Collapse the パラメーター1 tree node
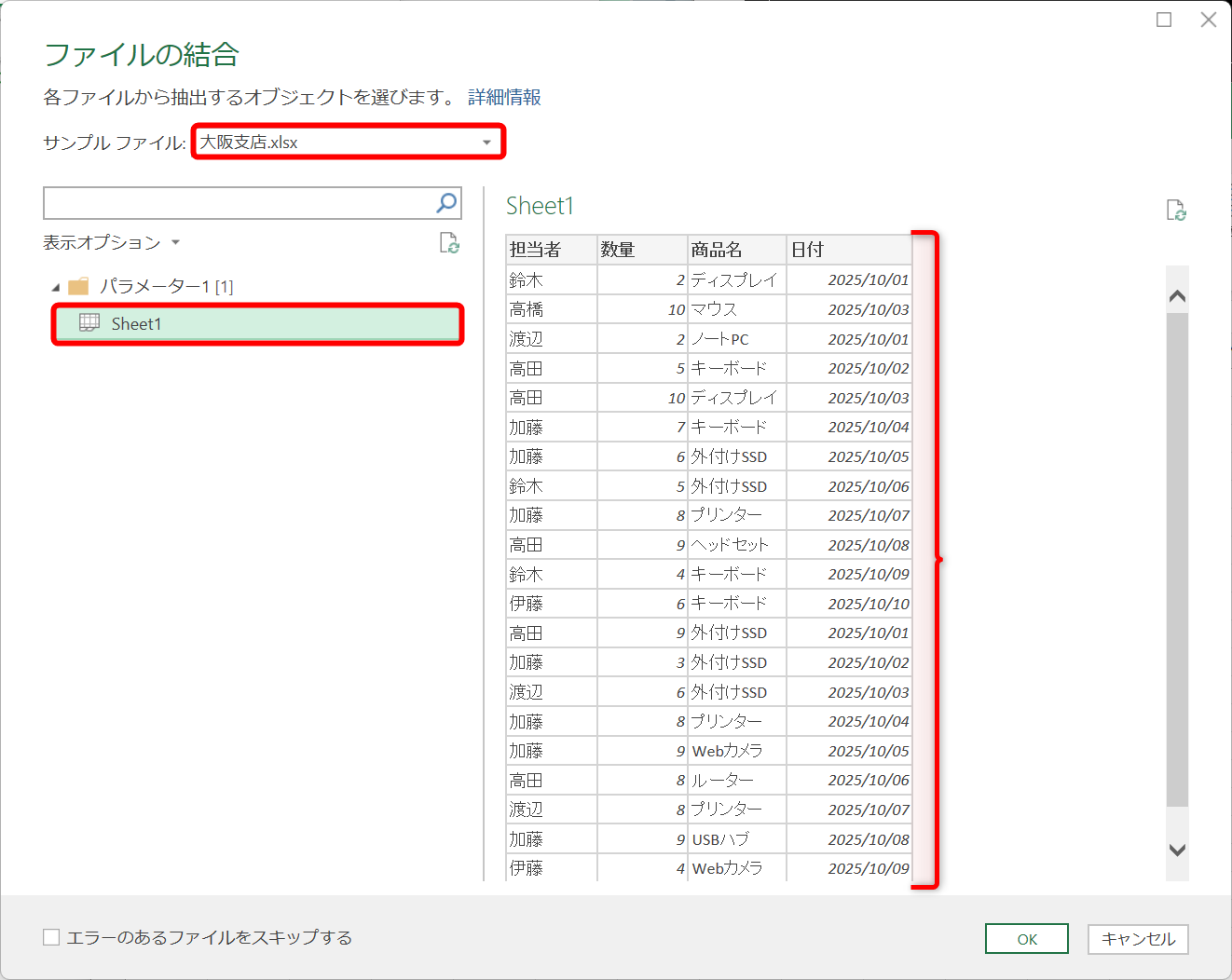Screen dimensions: 1232x980 [x=55, y=287]
